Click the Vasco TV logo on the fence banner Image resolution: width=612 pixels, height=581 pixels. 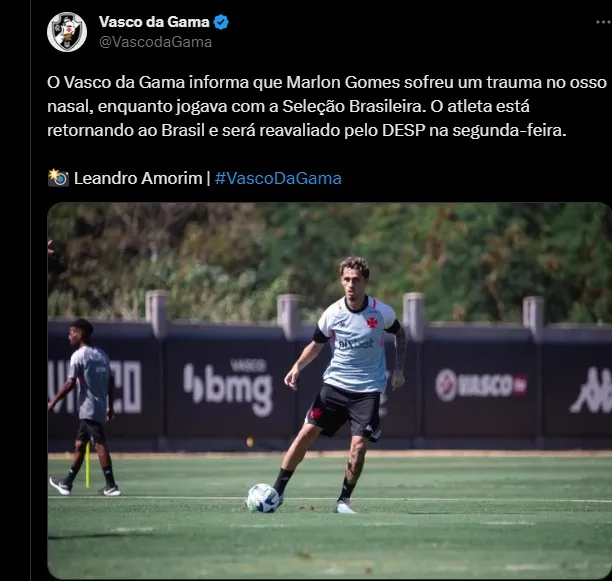pyautogui.click(x=481, y=385)
